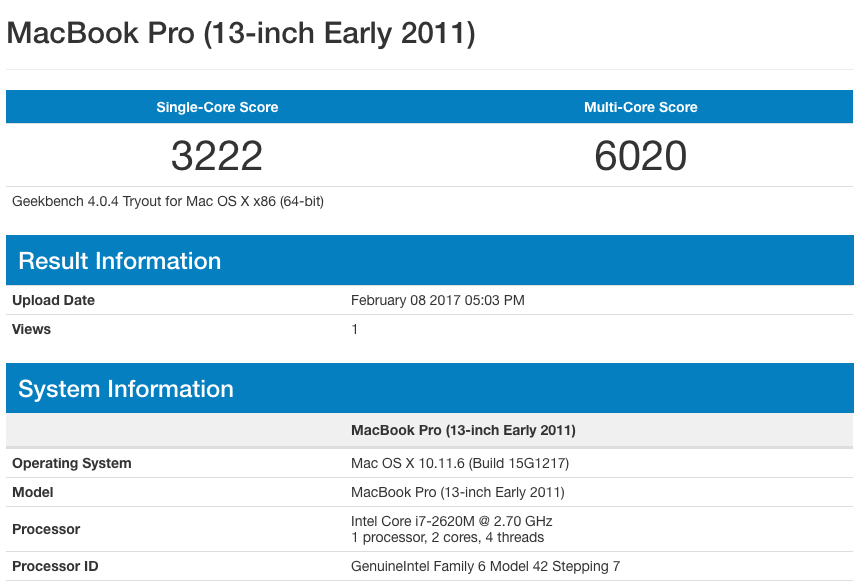Select the Upload Date row label

click(53, 300)
